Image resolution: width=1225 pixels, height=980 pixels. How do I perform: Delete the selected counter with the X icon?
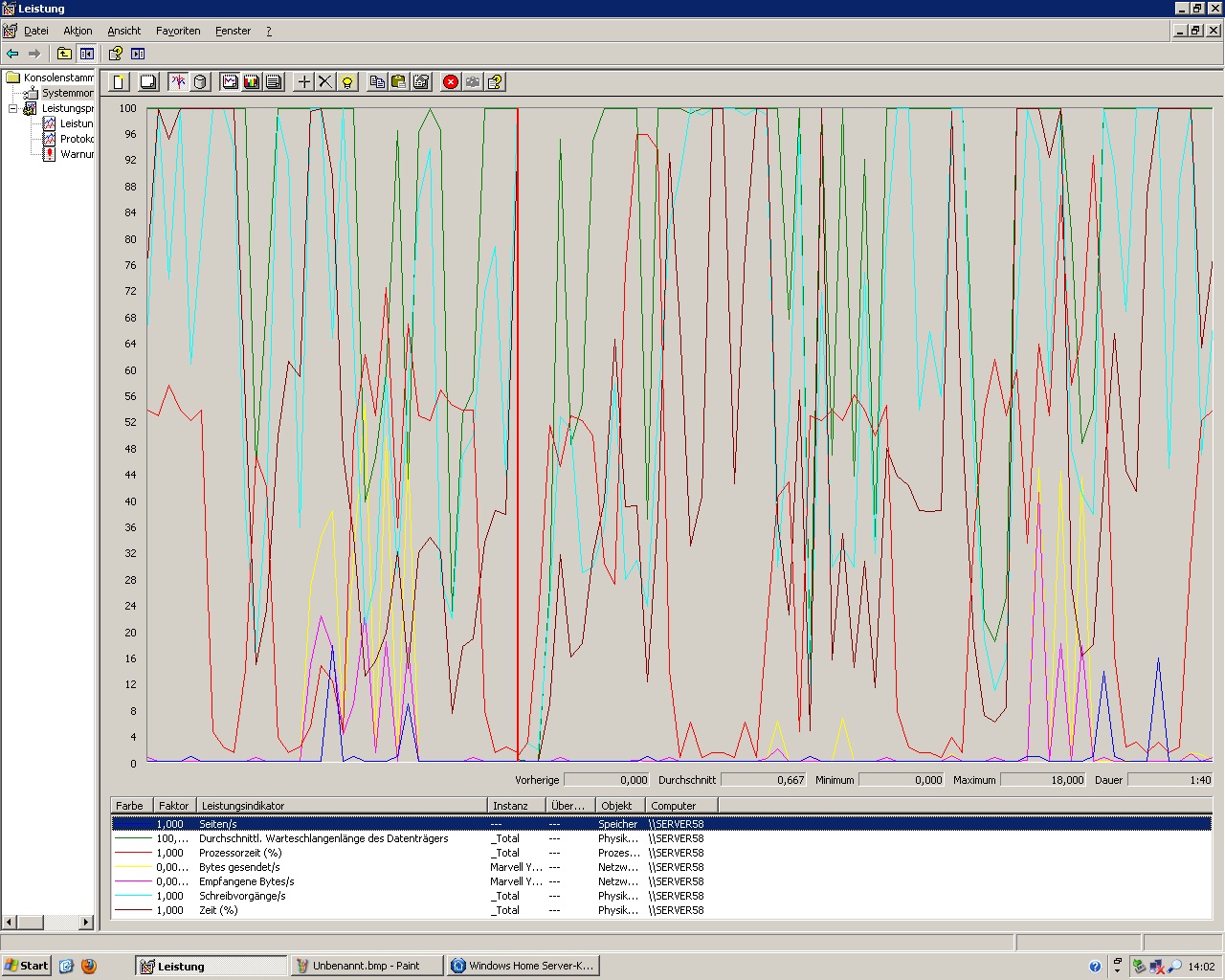(x=325, y=81)
